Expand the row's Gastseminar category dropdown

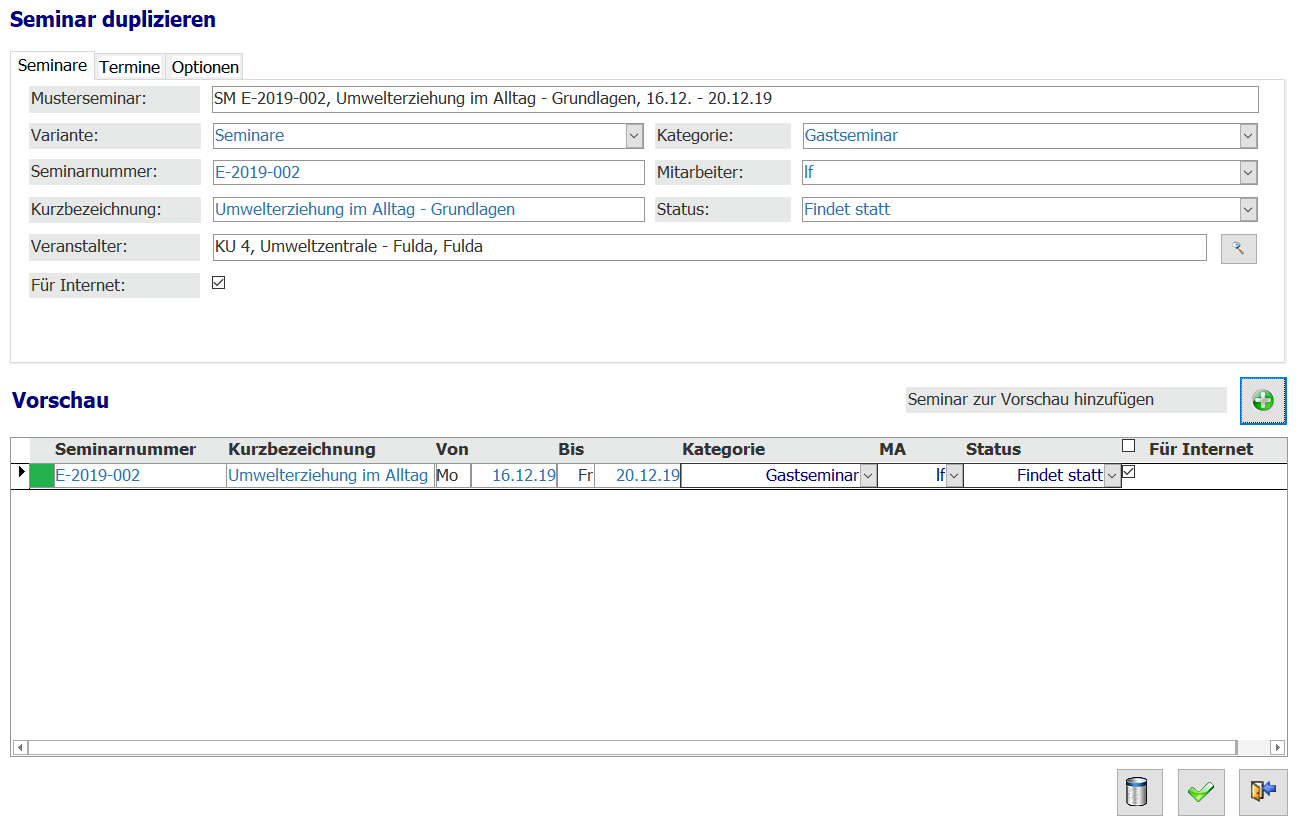pyautogui.click(x=868, y=476)
